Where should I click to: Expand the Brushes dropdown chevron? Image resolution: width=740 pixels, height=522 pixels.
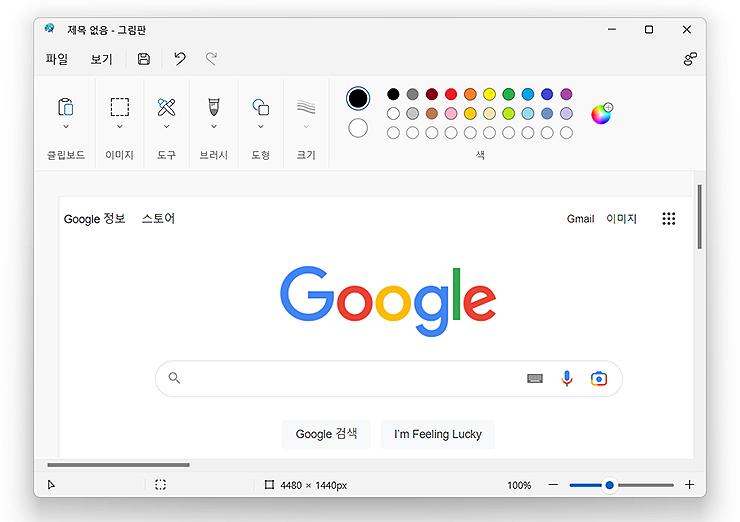coord(214,126)
